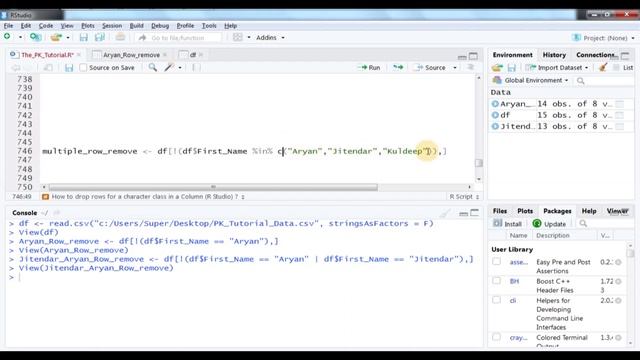The image size is (640, 360).
Task: Check the asse... package checkbox
Action: pos(496,262)
